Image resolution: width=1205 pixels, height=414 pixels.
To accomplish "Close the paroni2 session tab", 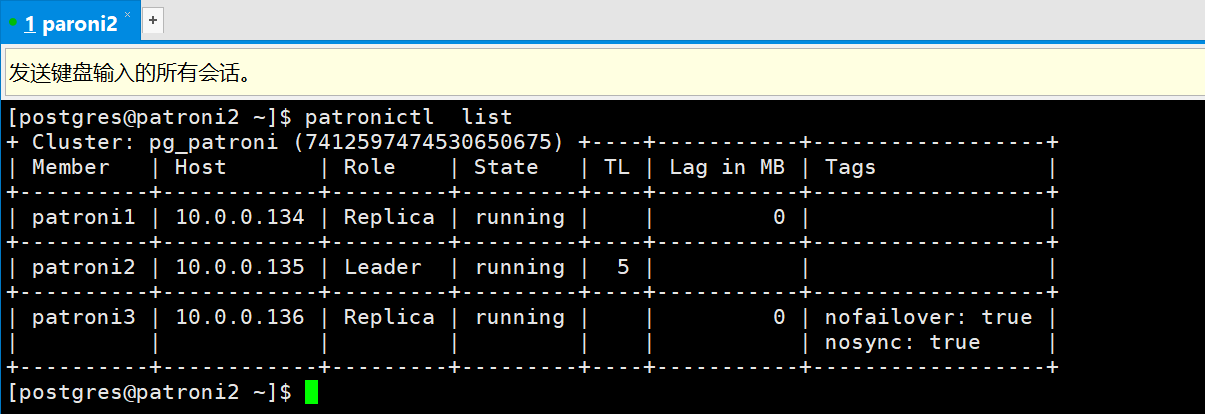I will (127, 15).
